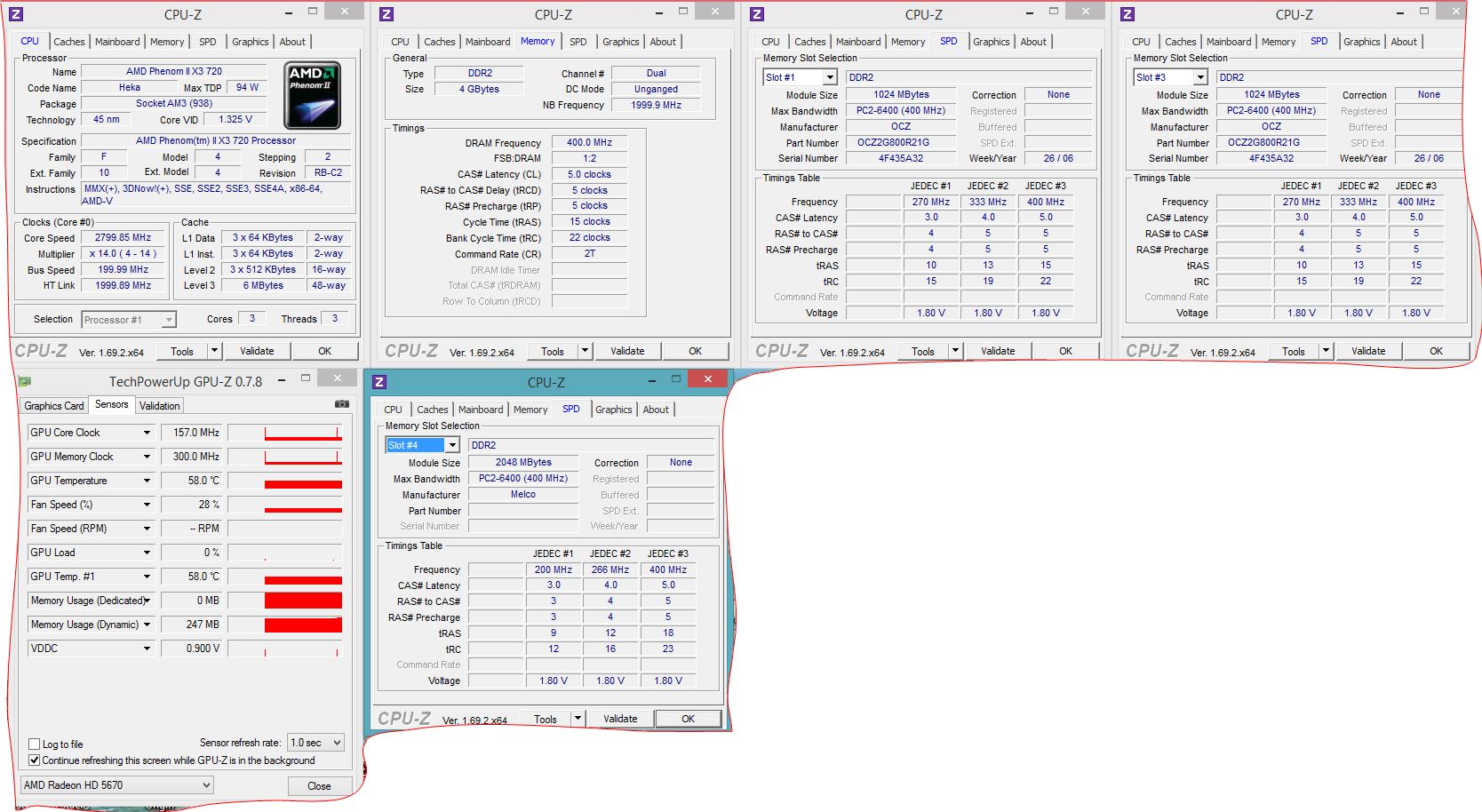This screenshot has height=812, width=1482.
Task: Click the CPU-Z title icon in the Slot #4 window
Action: click(x=378, y=382)
